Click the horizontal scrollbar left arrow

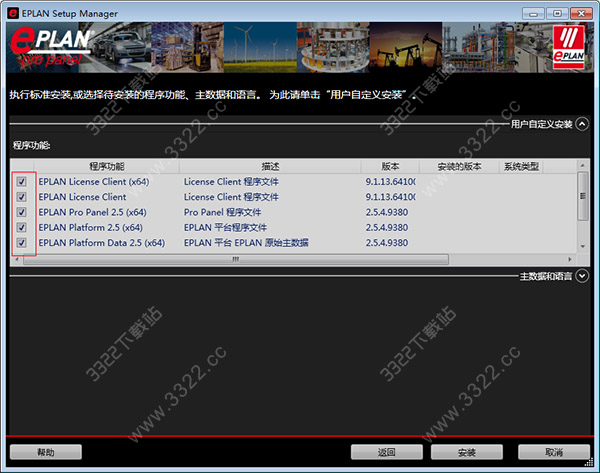click(x=17, y=259)
